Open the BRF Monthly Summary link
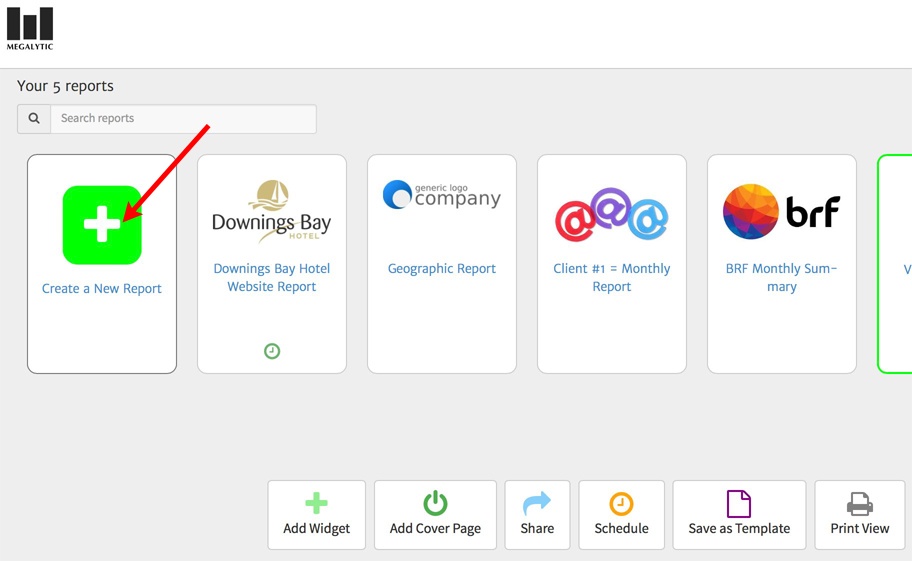912x561 pixels. (x=782, y=278)
